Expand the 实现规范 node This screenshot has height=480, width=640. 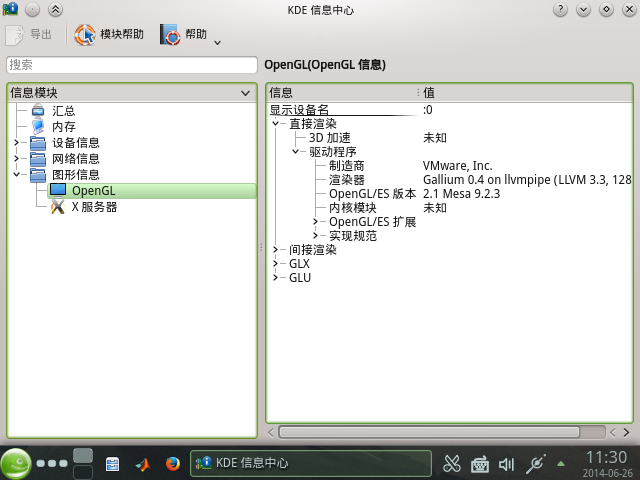tap(315, 236)
